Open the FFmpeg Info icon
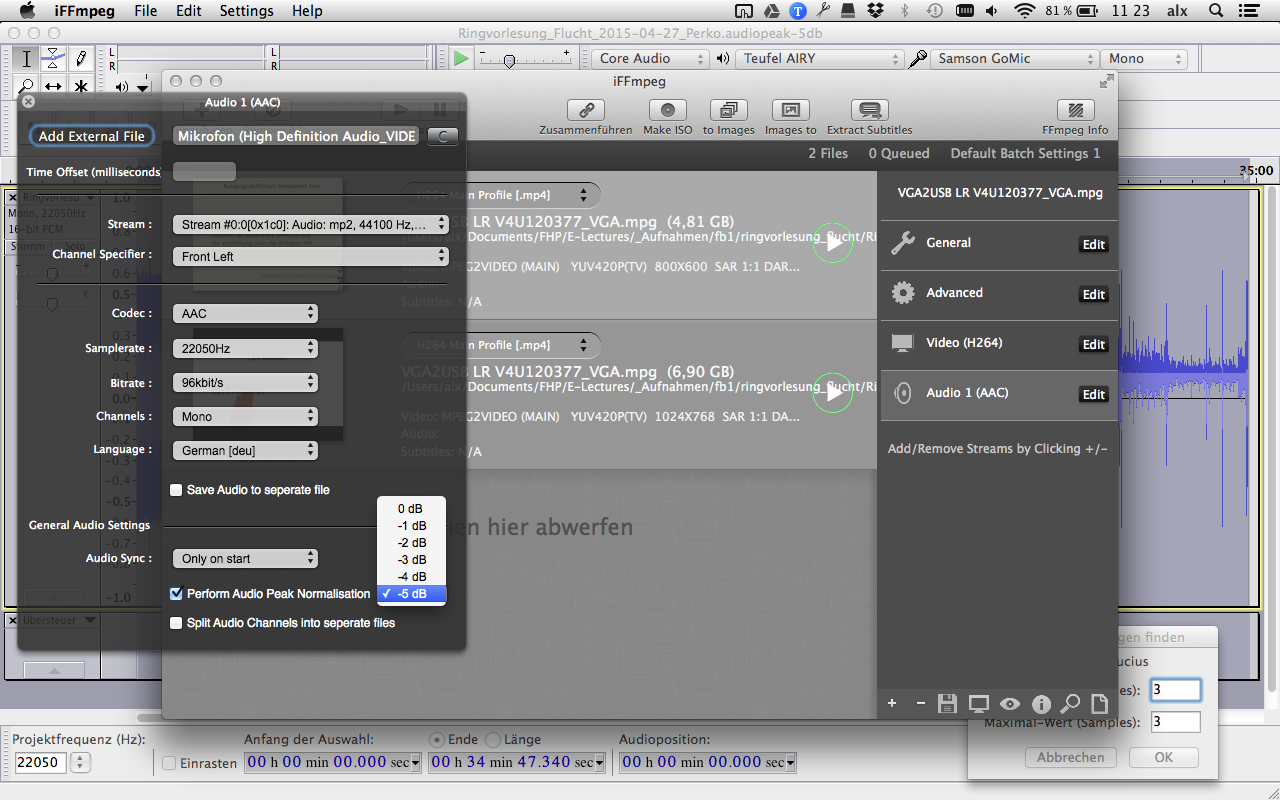 point(1075,110)
